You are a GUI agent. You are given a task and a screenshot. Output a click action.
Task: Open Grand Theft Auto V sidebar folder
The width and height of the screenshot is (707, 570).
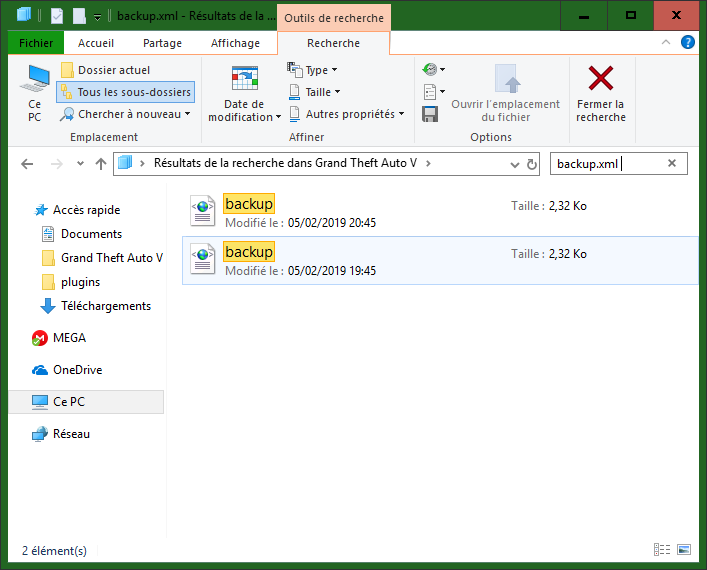[x=102, y=258]
